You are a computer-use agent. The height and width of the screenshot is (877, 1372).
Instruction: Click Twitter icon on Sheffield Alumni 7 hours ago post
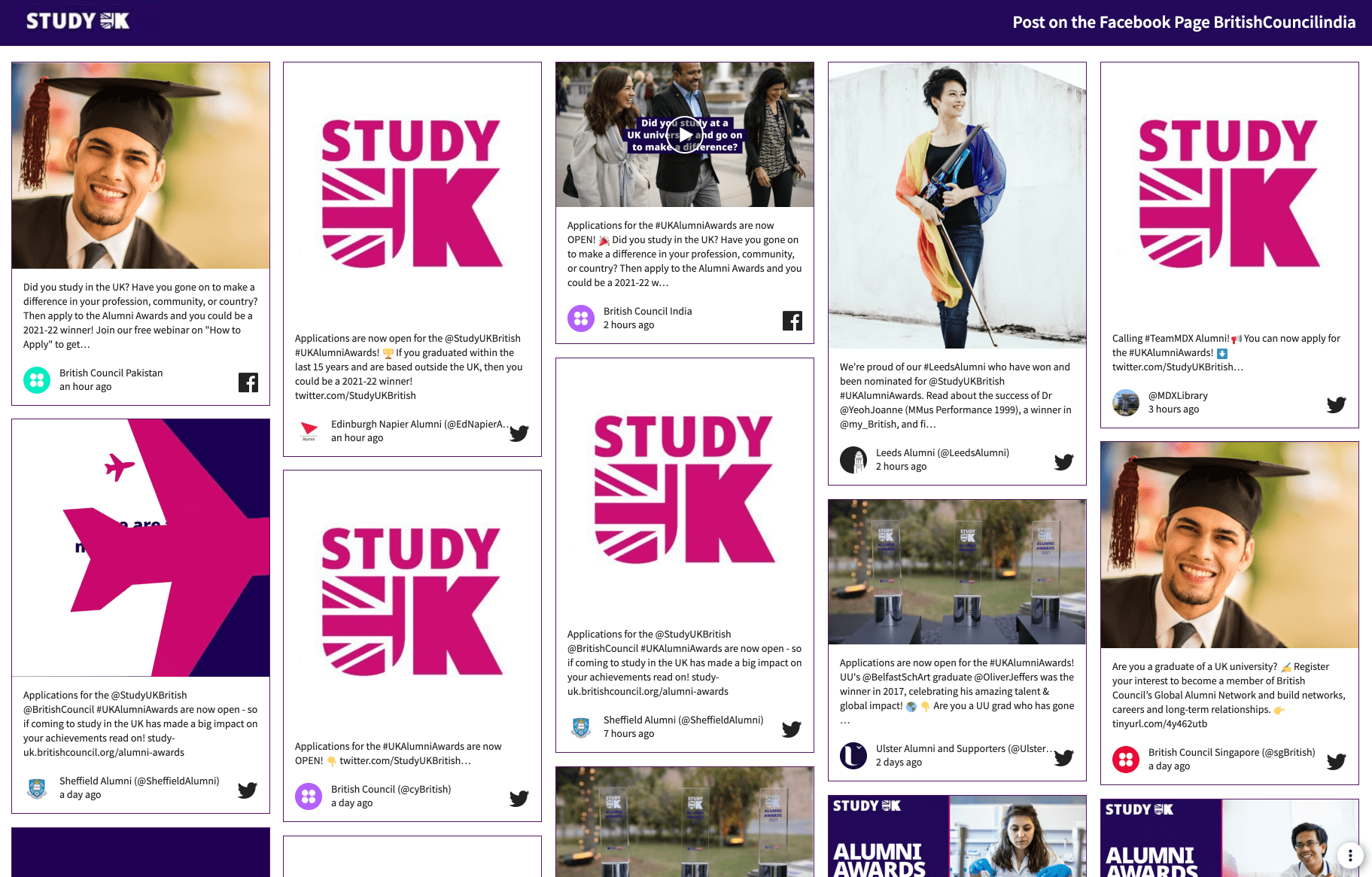(792, 729)
